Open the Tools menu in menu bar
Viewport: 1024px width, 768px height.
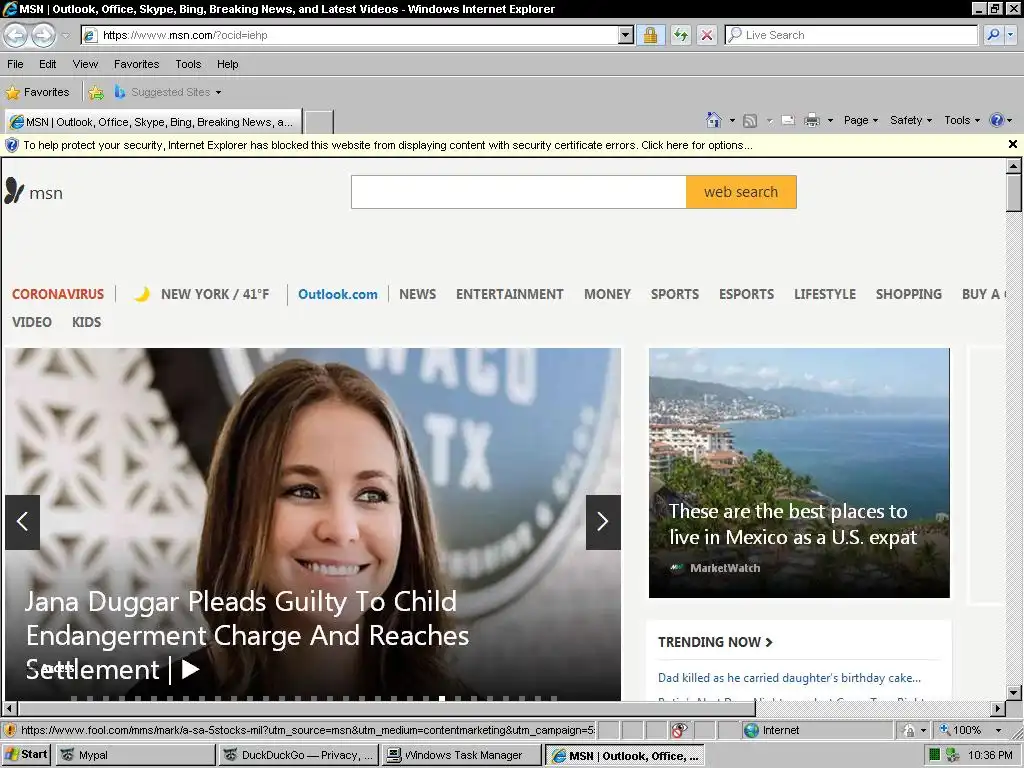(x=188, y=64)
